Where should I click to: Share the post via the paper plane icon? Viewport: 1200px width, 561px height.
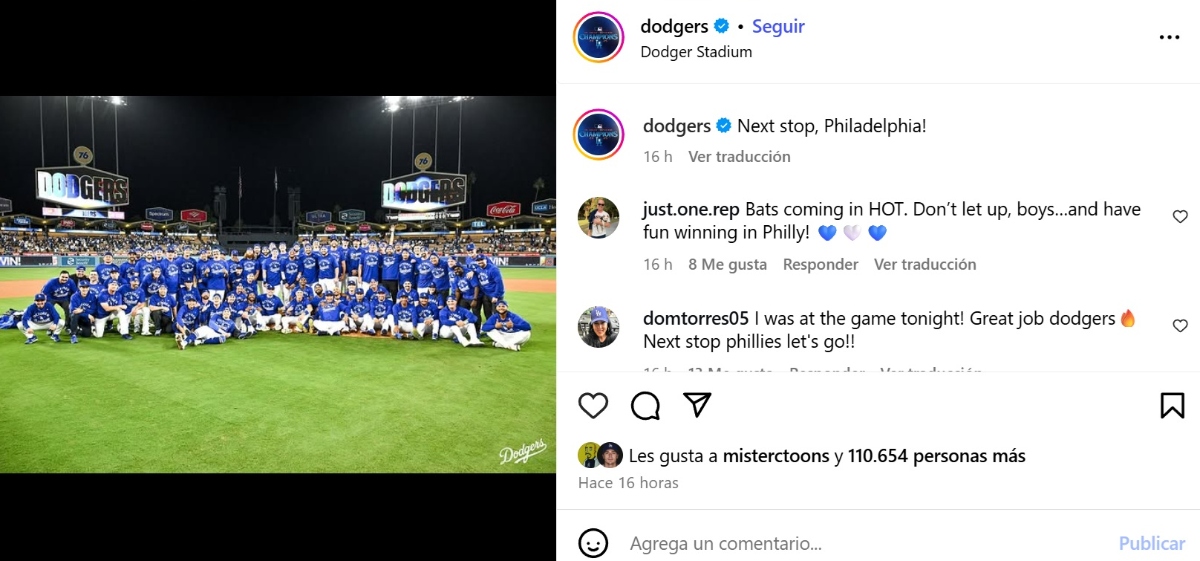[697, 404]
